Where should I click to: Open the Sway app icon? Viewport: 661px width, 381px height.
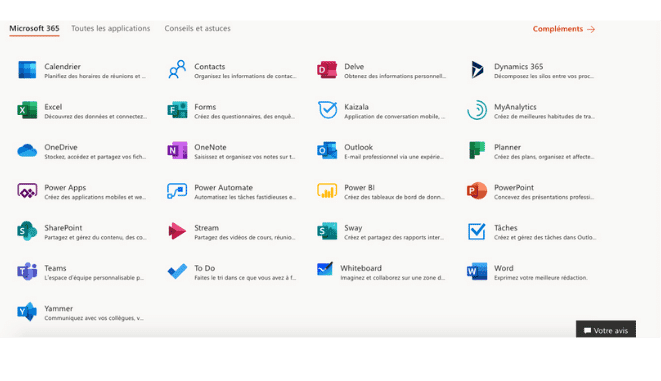tap(327, 231)
